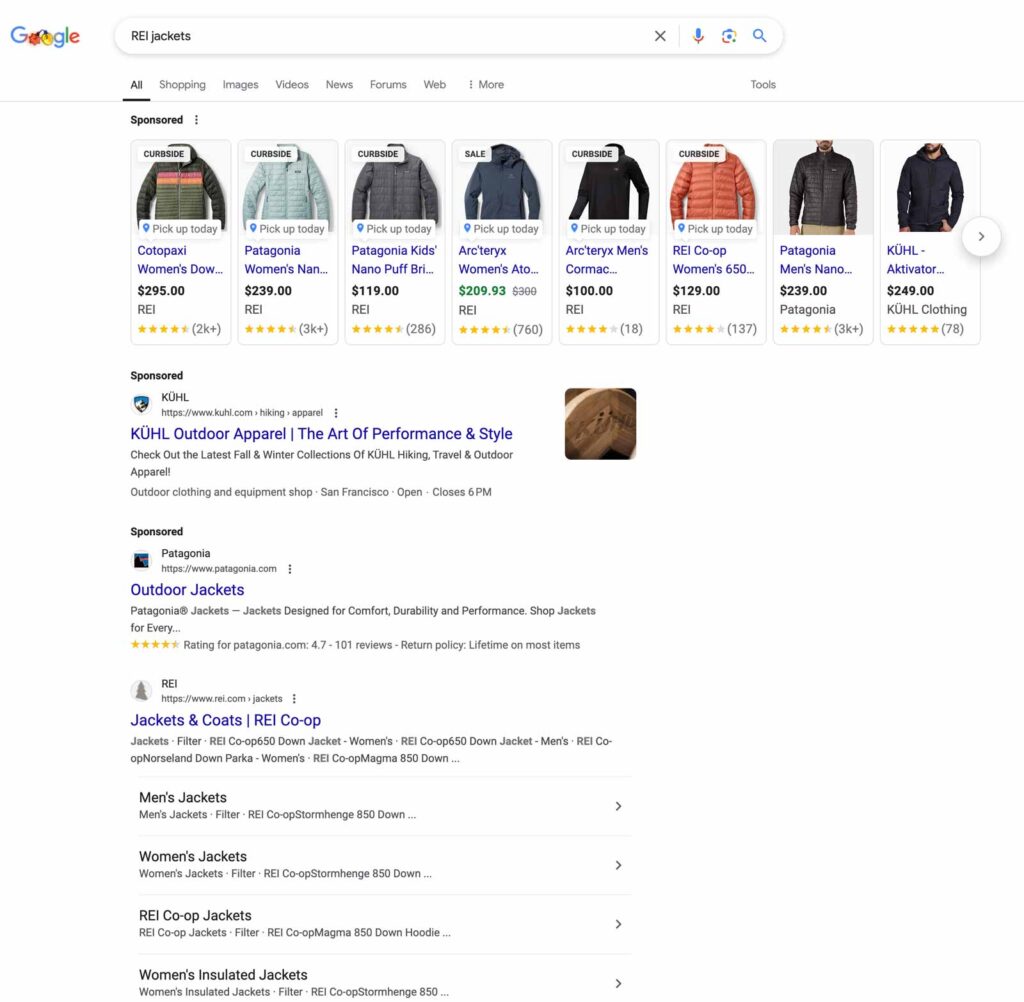Clear the search box with the X icon
Screen dimensions: 1024x1002
click(660, 35)
